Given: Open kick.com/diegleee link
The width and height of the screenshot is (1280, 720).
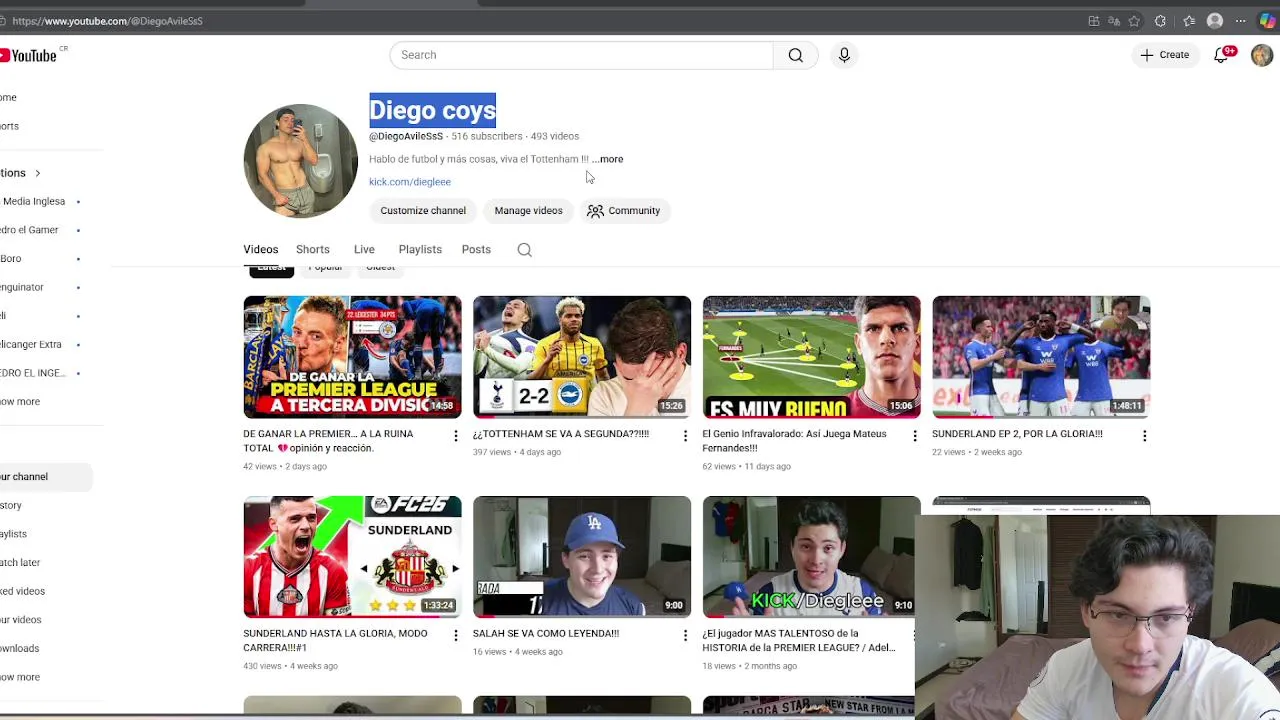Looking at the screenshot, I should [410, 182].
